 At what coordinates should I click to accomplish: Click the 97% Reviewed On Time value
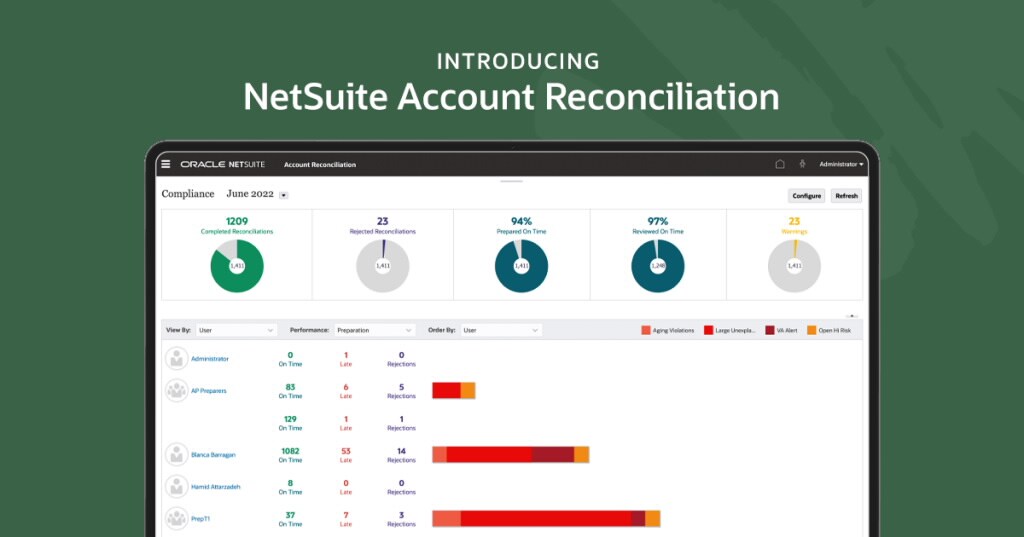coord(658,221)
